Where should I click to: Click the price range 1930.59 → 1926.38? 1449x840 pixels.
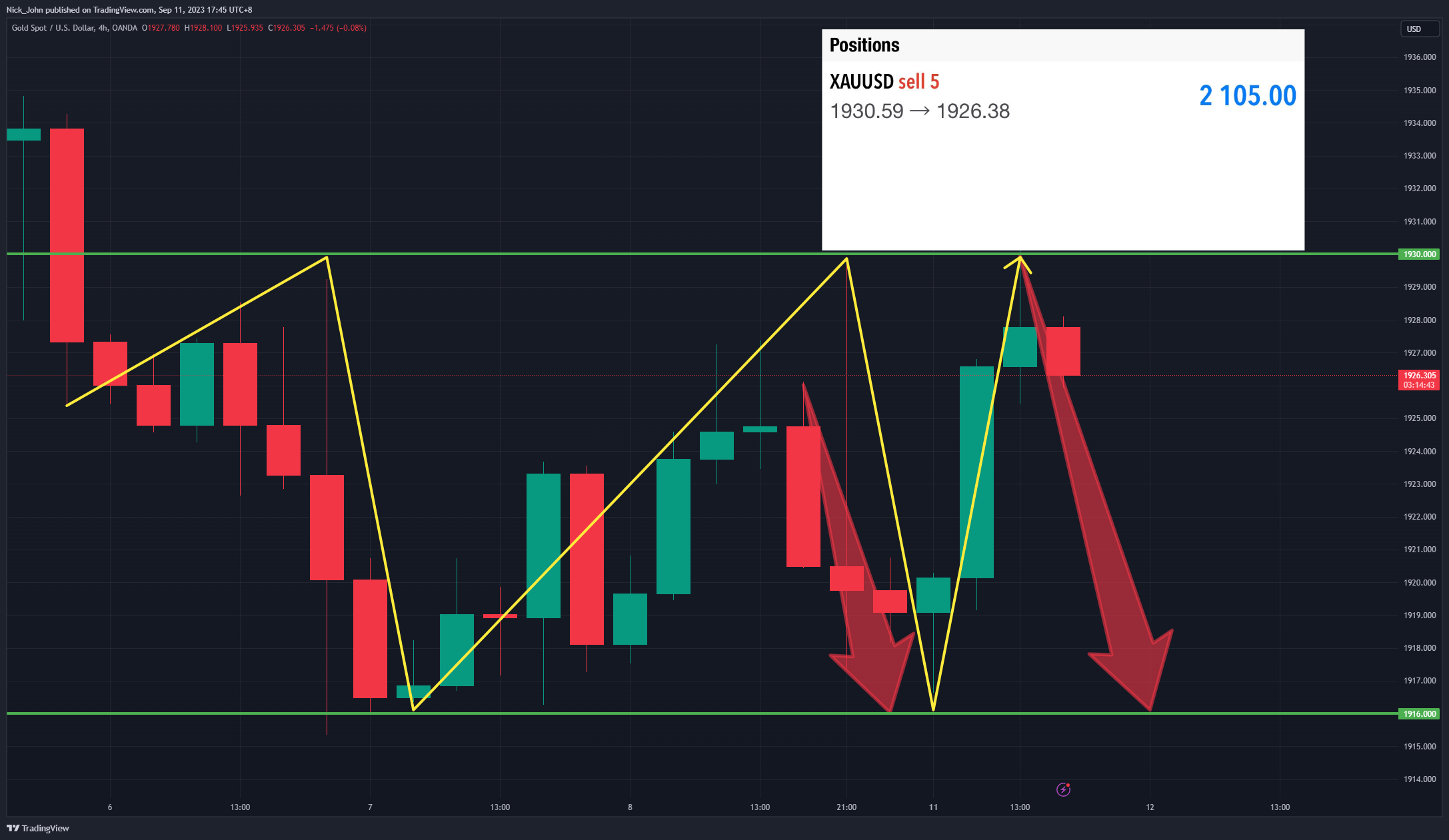pyautogui.click(x=920, y=111)
